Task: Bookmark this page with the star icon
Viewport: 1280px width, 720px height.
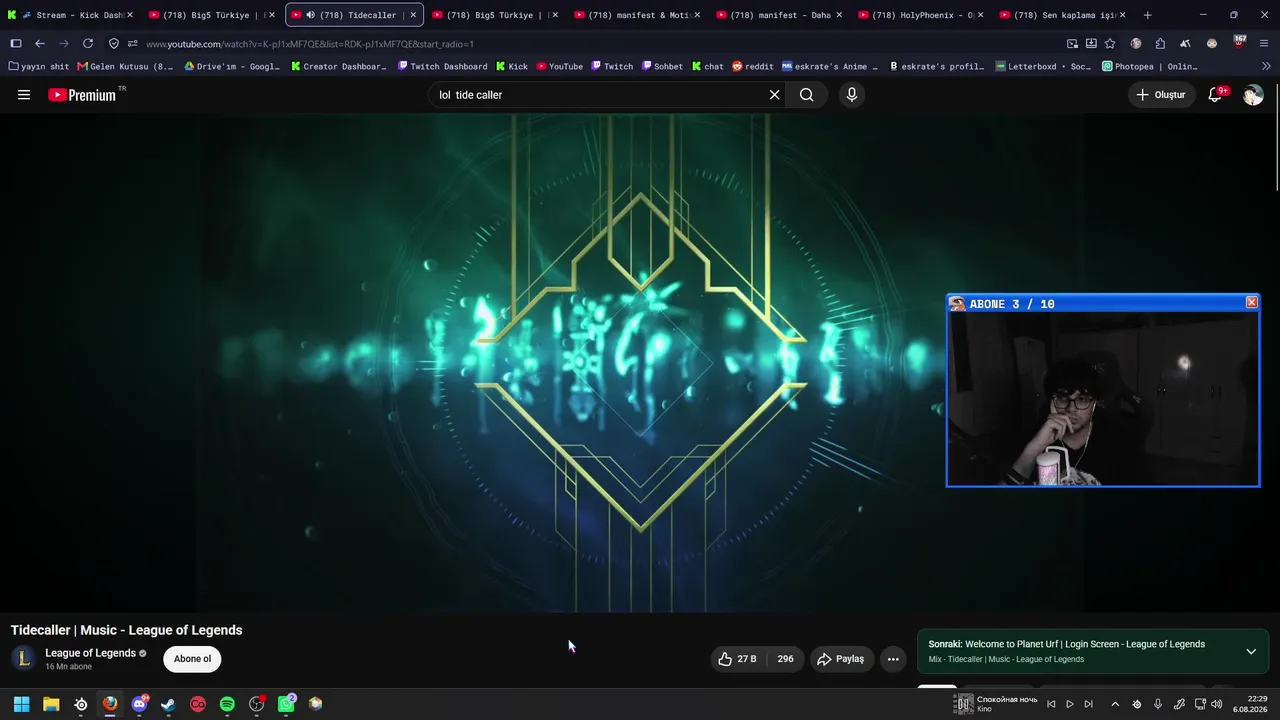Action: click(x=1110, y=44)
